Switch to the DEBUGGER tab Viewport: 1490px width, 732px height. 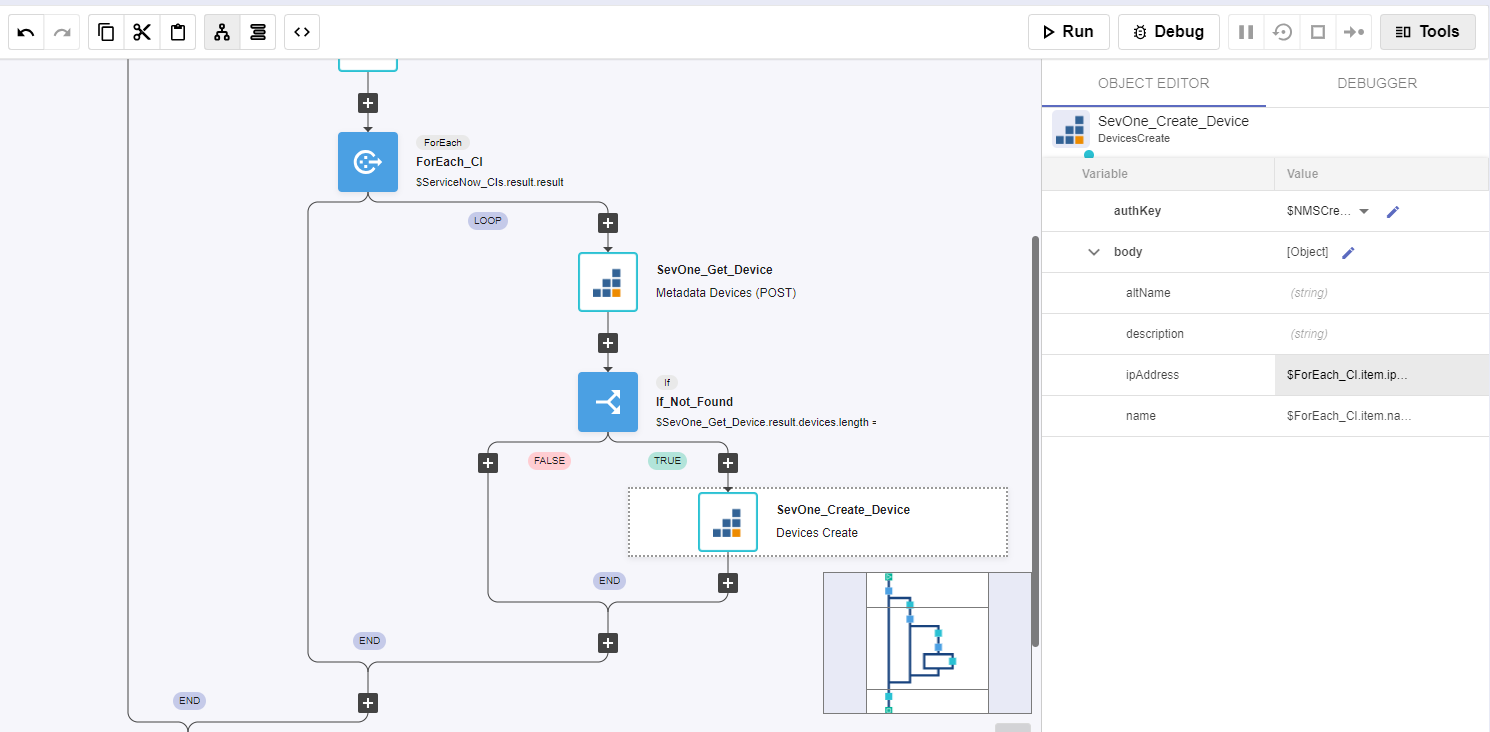1377,83
